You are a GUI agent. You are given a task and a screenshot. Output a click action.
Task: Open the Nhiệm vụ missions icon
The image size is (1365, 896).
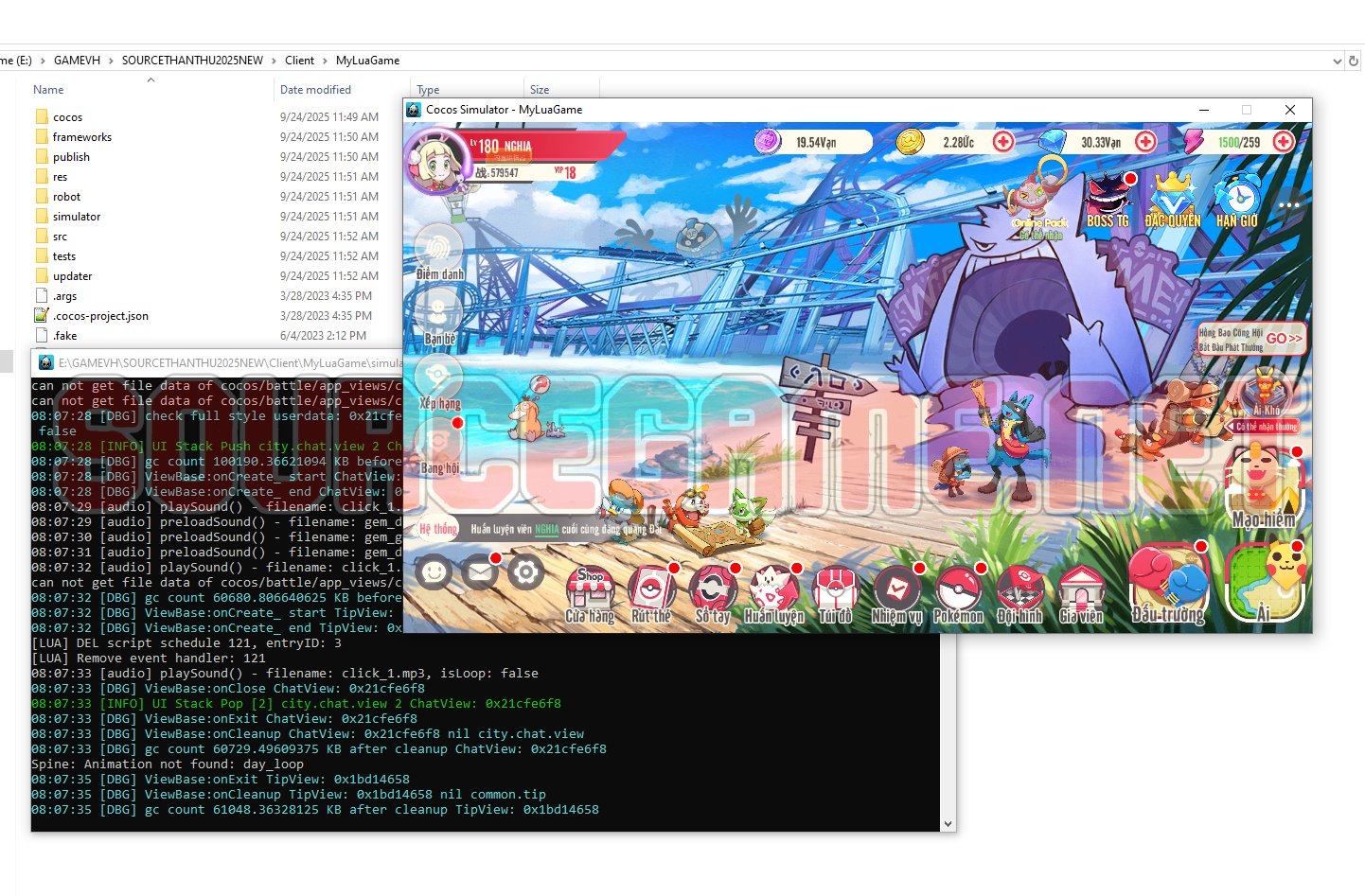(x=895, y=592)
